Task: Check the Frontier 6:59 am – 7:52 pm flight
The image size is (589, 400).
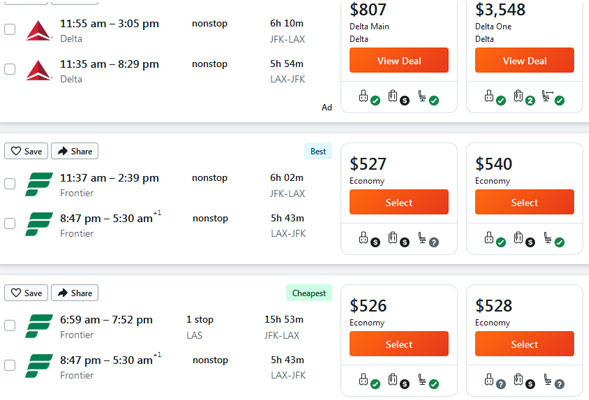Action: [x=10, y=325]
